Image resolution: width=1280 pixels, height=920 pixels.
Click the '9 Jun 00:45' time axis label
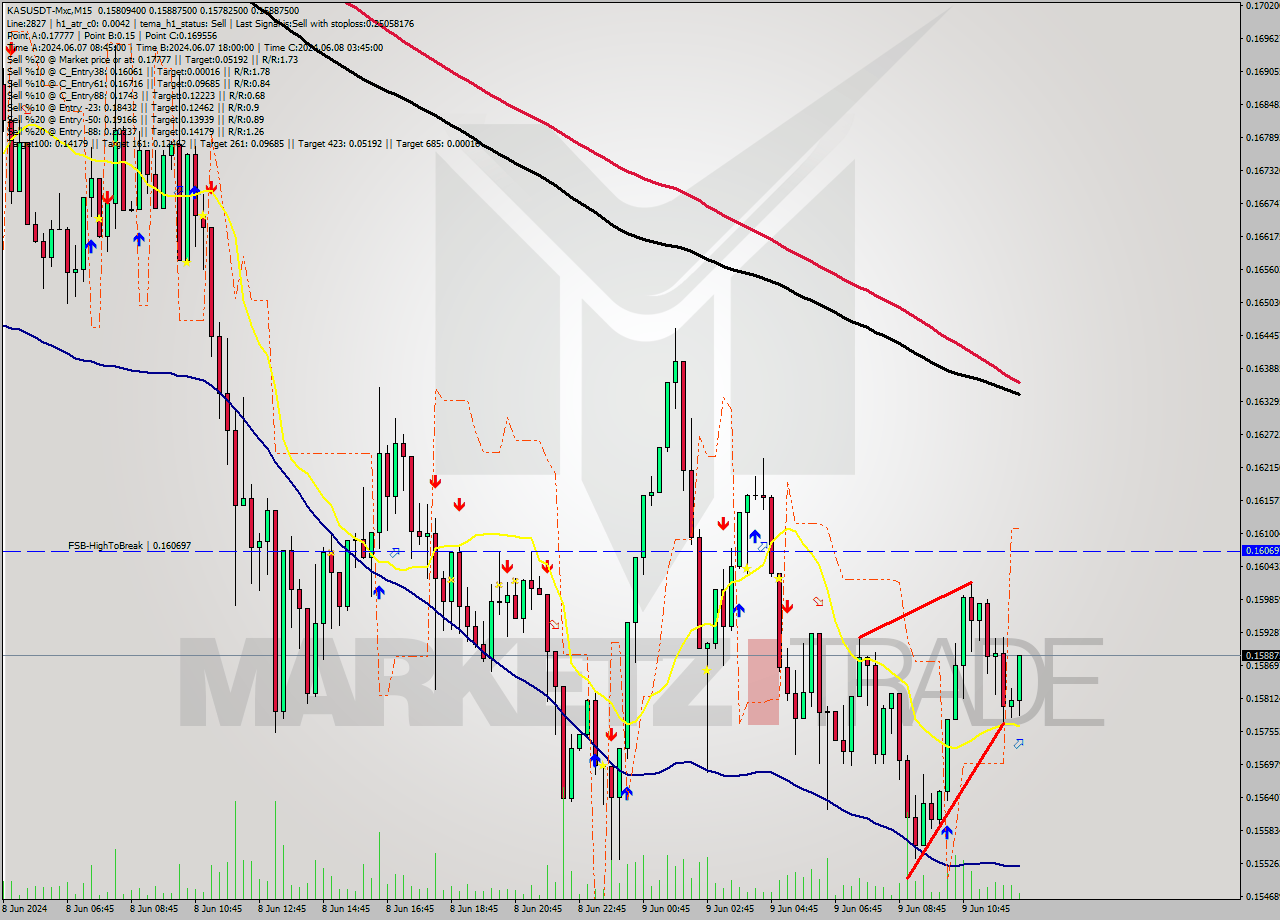point(666,909)
